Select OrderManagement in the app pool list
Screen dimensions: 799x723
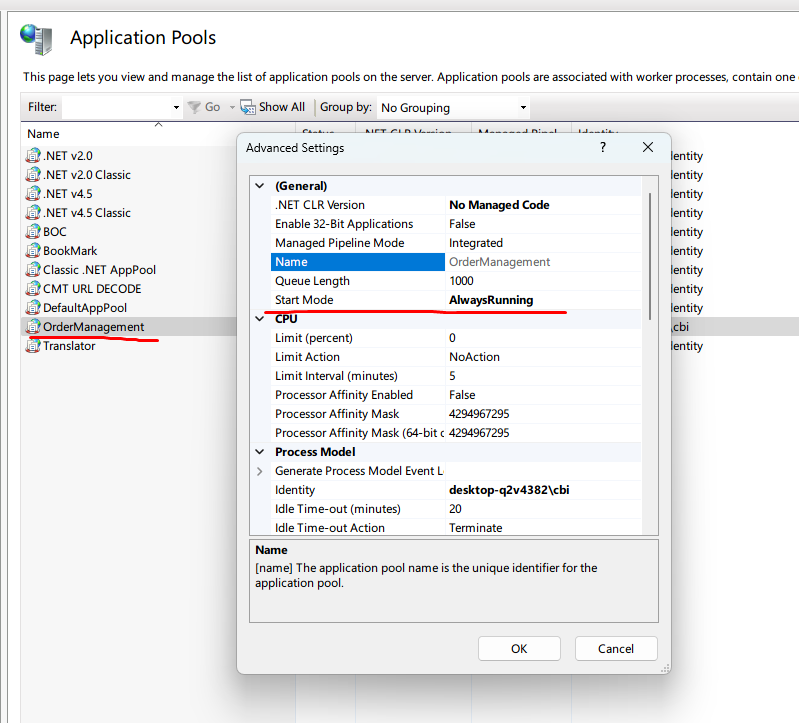click(94, 327)
